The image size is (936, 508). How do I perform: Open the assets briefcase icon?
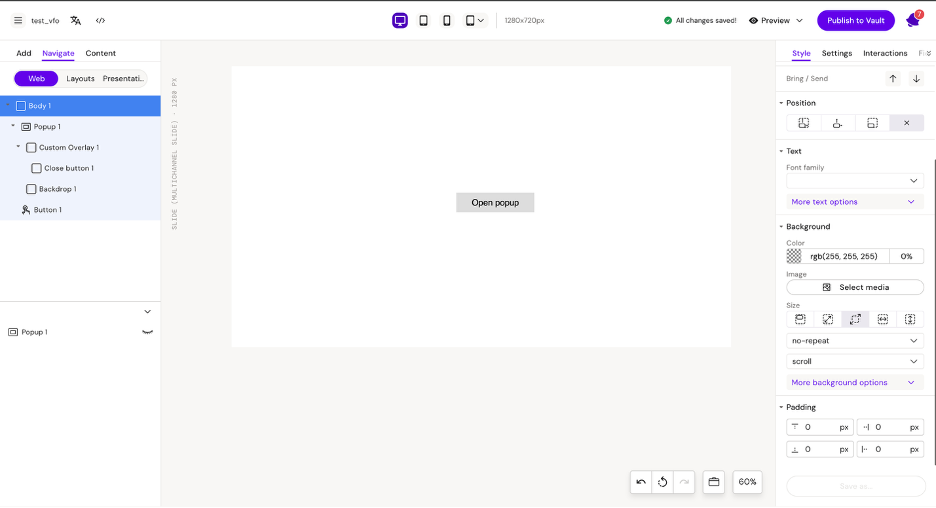tap(714, 482)
